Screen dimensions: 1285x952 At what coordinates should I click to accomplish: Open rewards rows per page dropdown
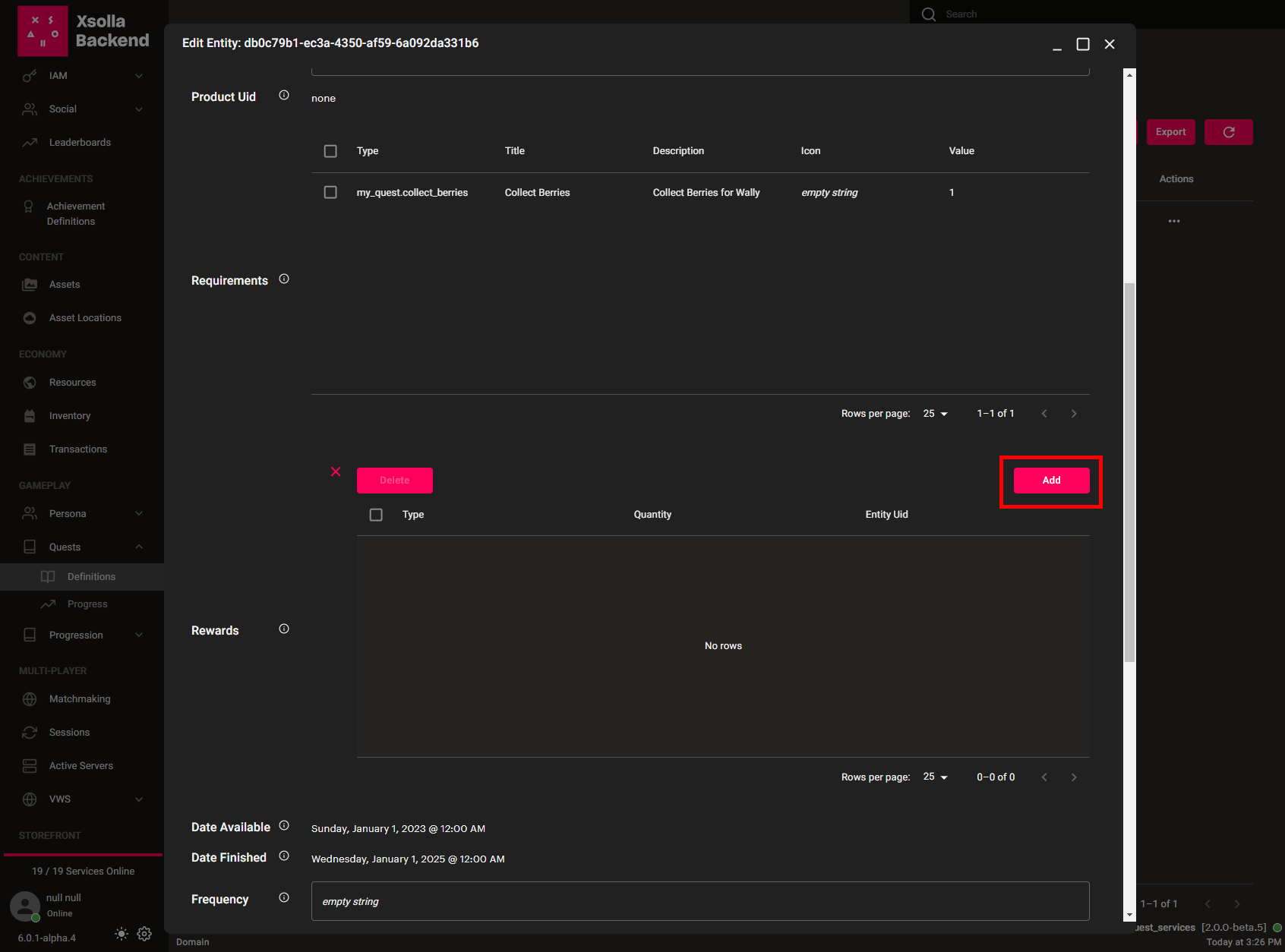click(936, 777)
